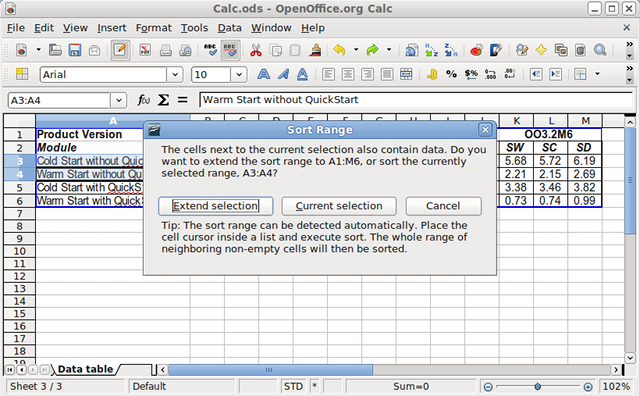Choose the Current selection button

339,206
